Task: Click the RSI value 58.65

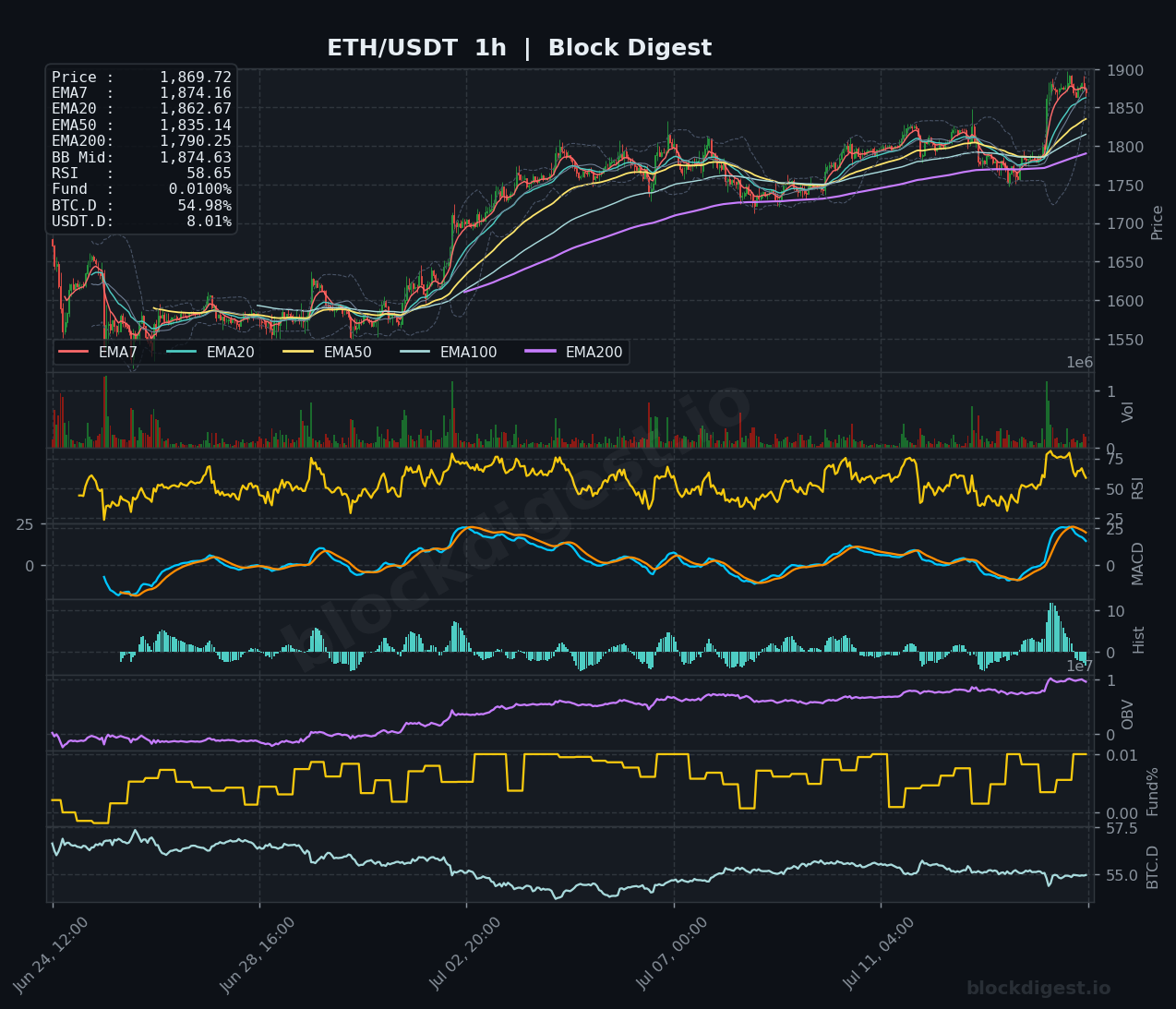Action: tap(210, 173)
